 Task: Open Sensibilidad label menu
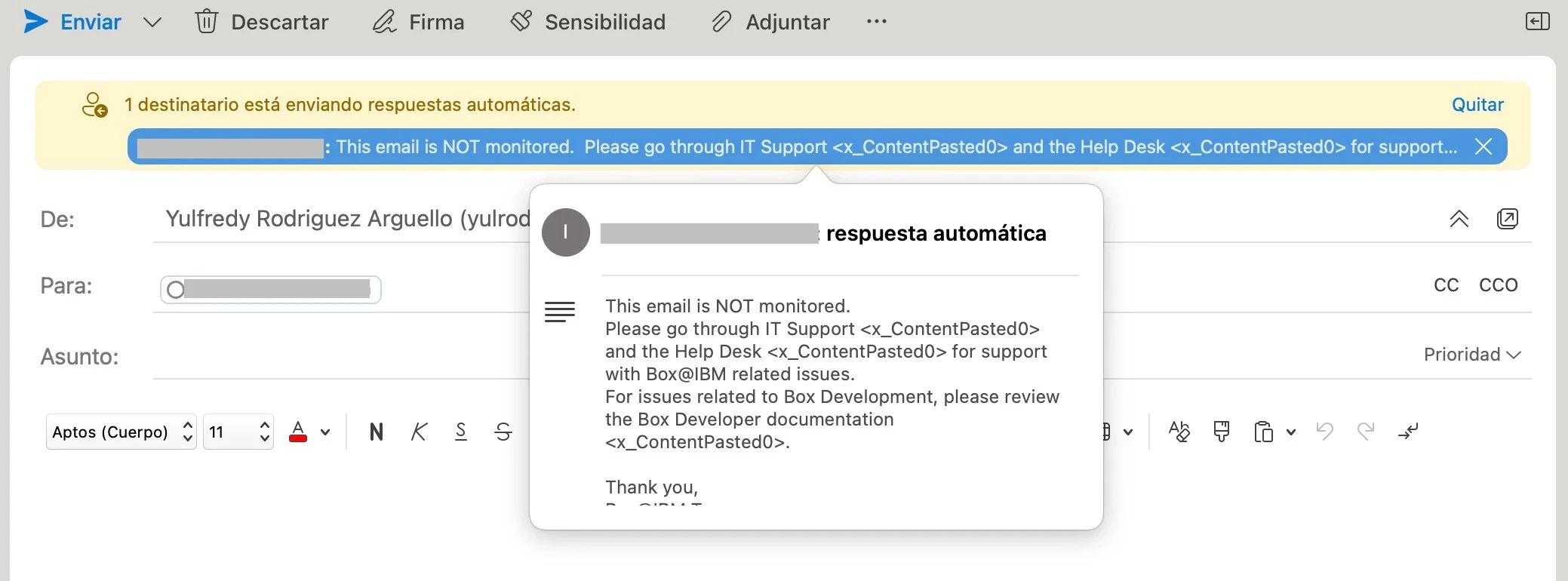[589, 22]
